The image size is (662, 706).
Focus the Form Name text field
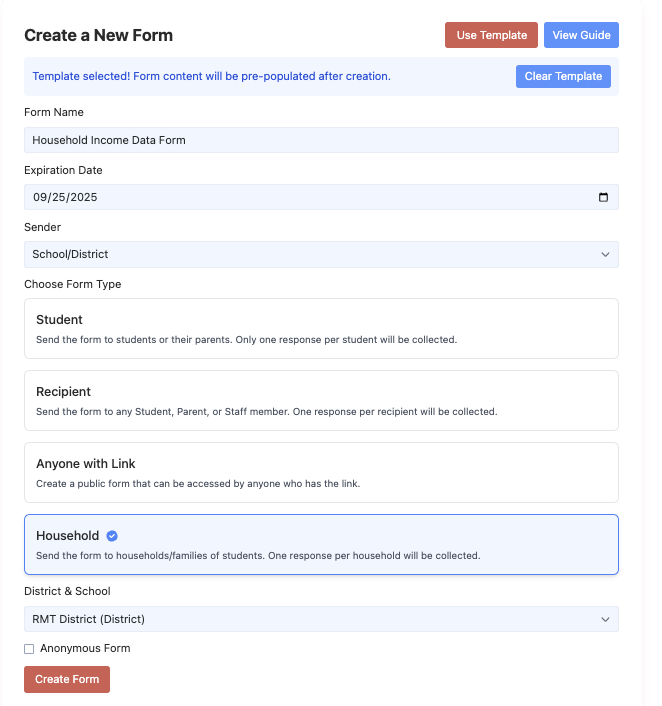point(321,140)
